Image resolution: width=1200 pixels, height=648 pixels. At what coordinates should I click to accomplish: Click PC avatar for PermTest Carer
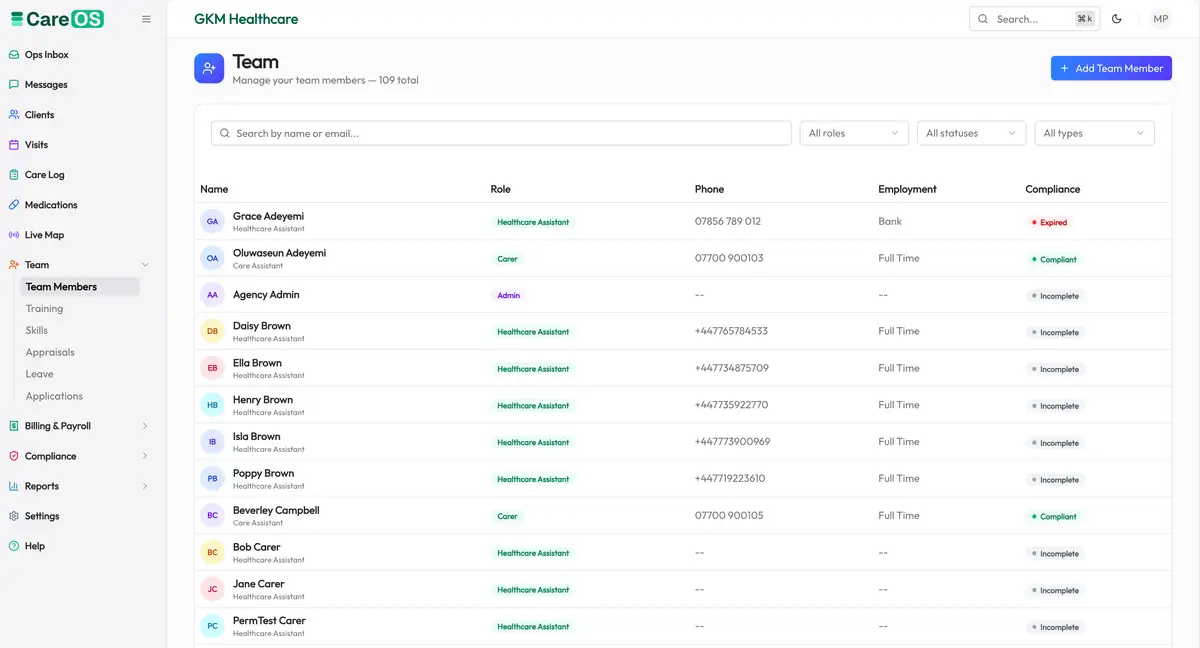tap(212, 626)
